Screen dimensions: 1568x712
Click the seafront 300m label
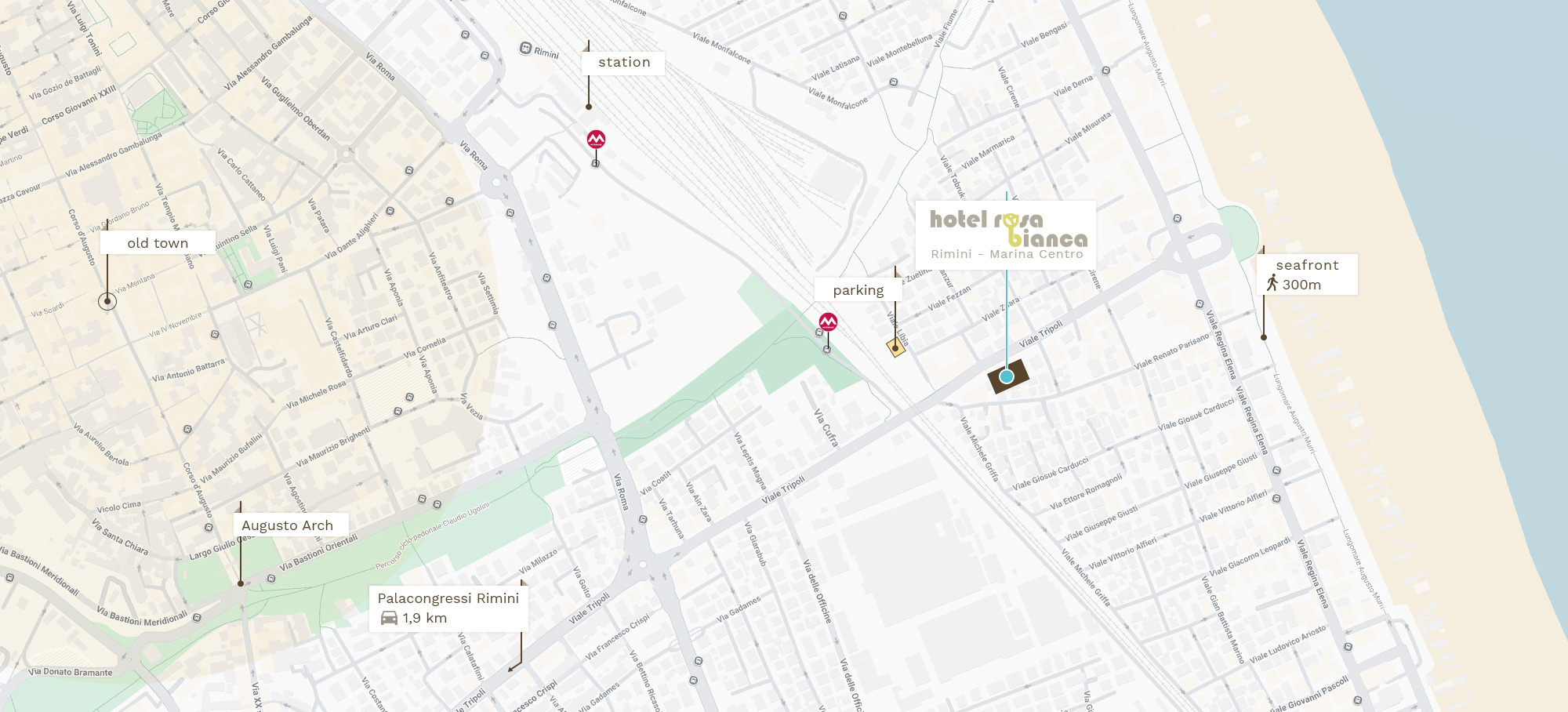(x=1308, y=274)
